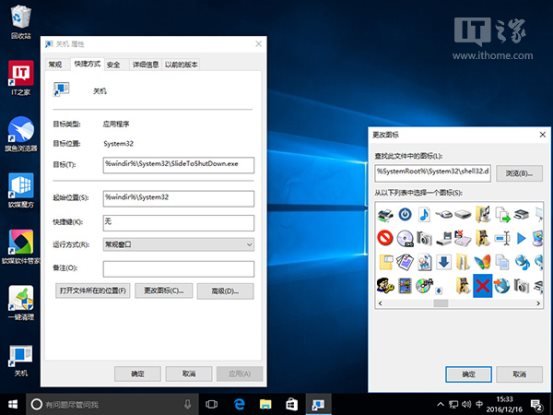Switch to the 以前的版本 tab
The height and width of the screenshot is (415, 553).
tap(181, 64)
